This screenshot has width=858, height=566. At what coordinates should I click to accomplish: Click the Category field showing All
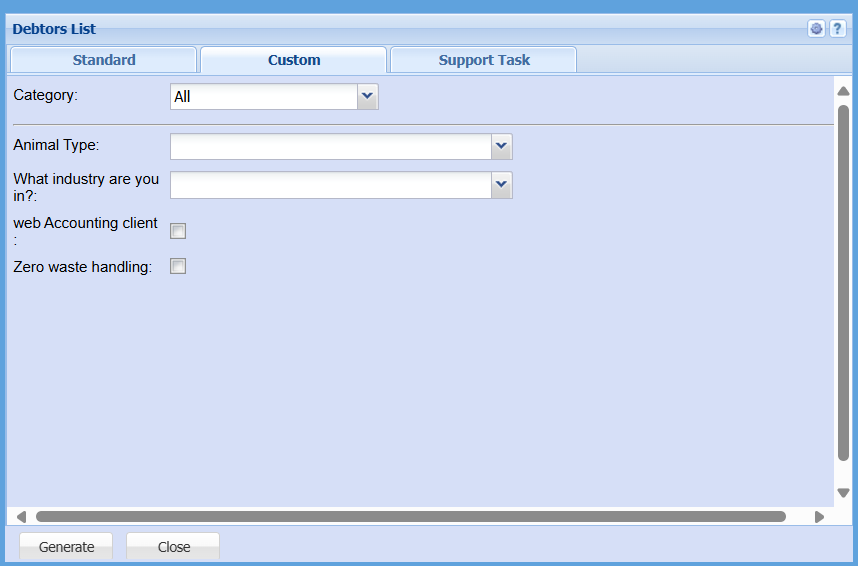tap(264, 96)
